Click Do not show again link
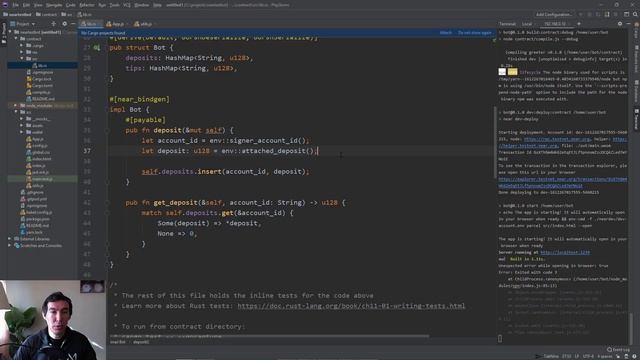The width and height of the screenshot is (640, 360). coord(475,33)
